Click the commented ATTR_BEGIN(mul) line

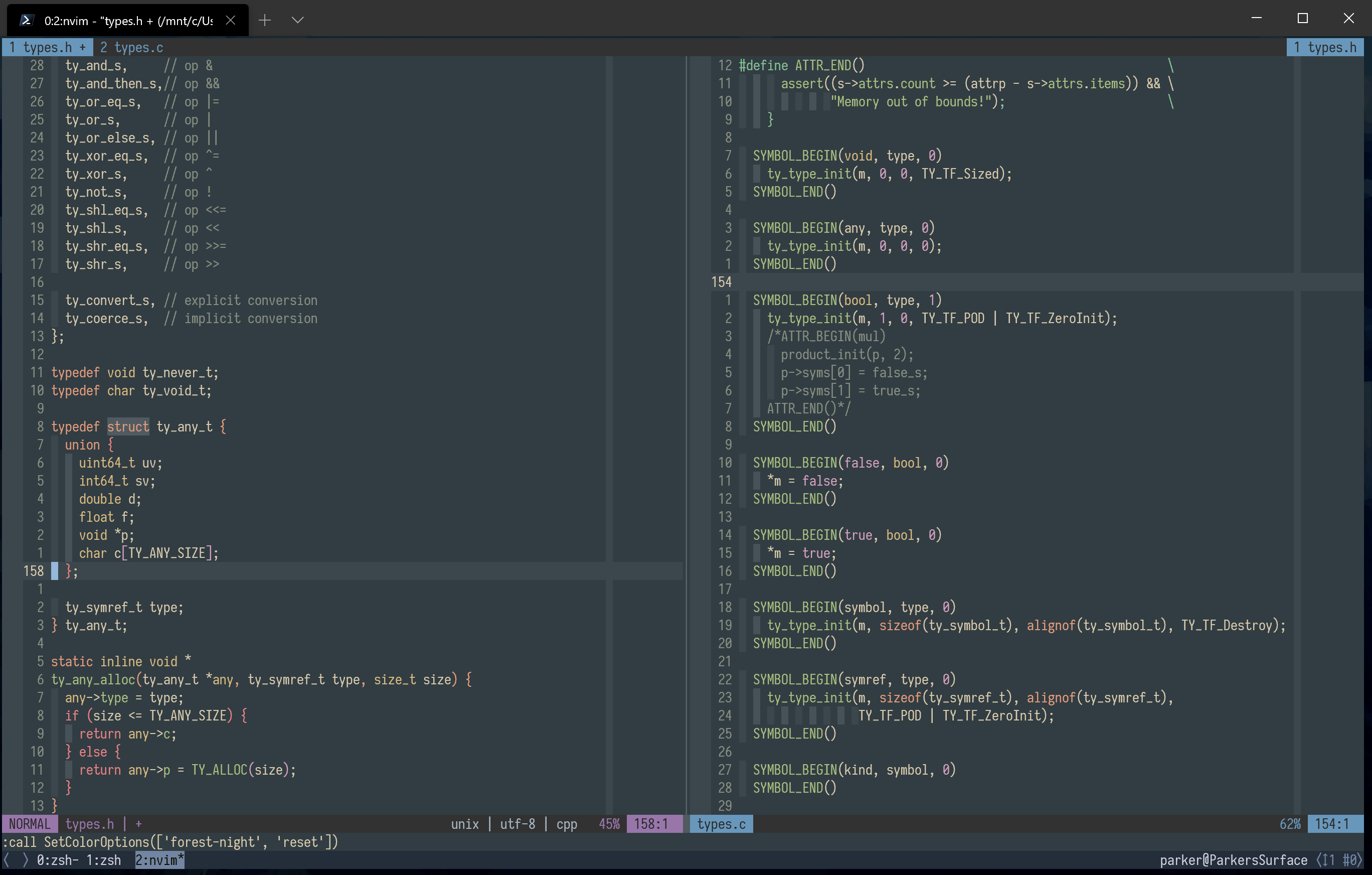826,336
